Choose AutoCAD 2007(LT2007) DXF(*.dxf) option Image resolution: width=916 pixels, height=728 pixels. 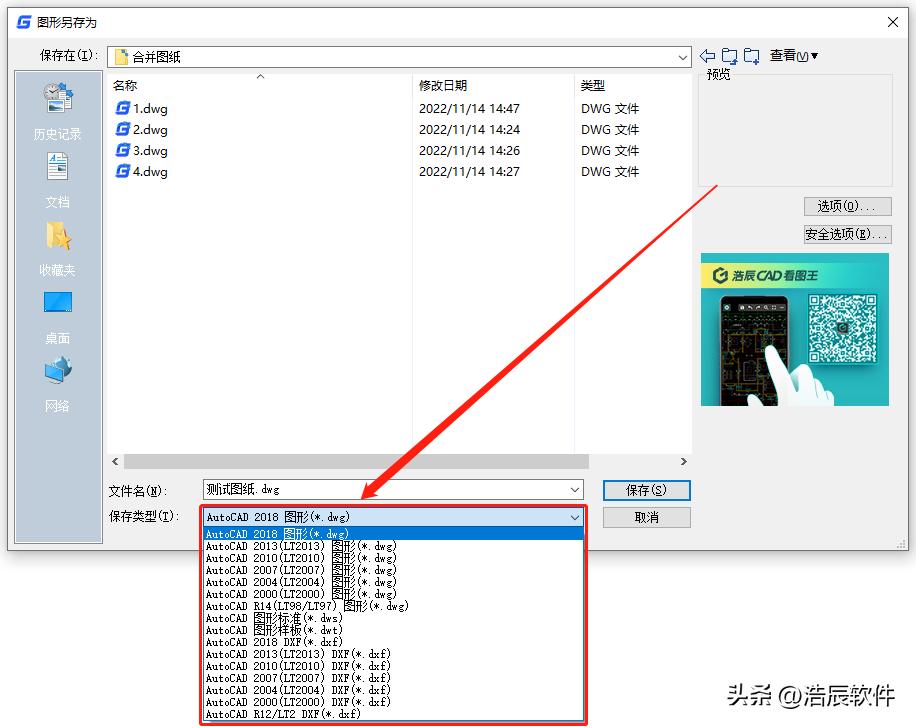394,678
